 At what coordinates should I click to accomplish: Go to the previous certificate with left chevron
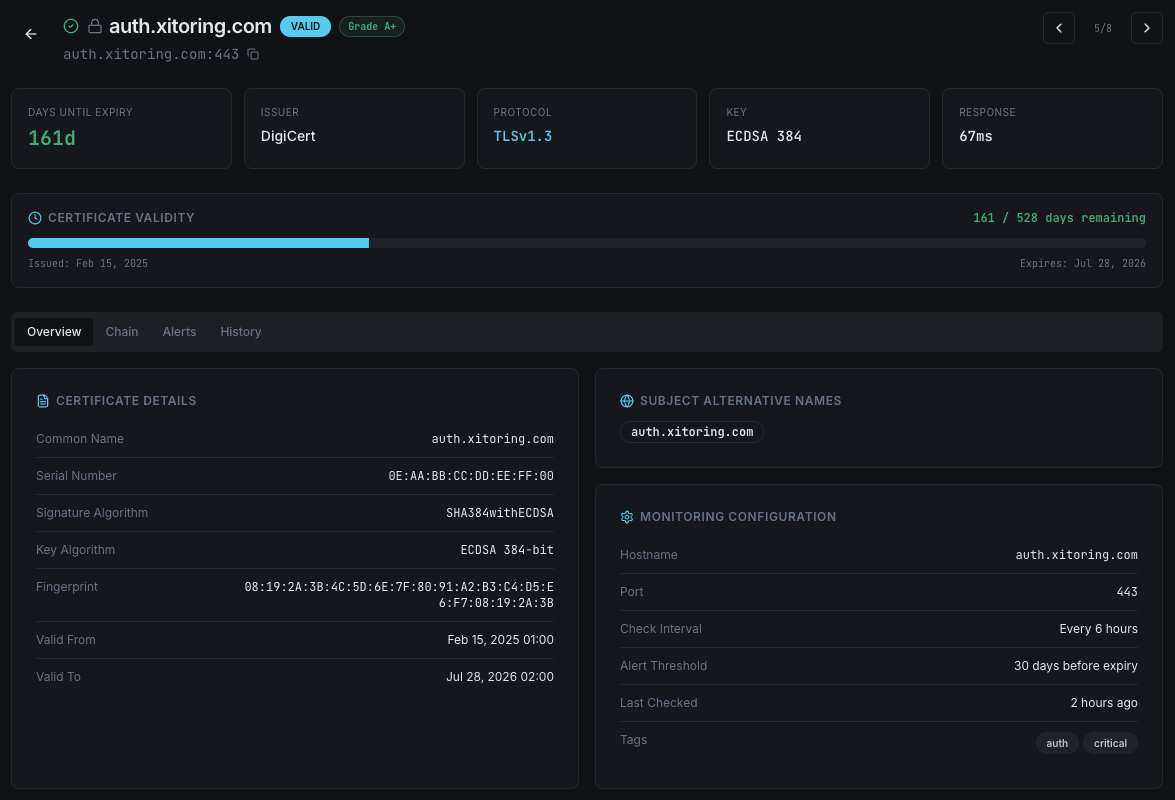tap(1059, 28)
